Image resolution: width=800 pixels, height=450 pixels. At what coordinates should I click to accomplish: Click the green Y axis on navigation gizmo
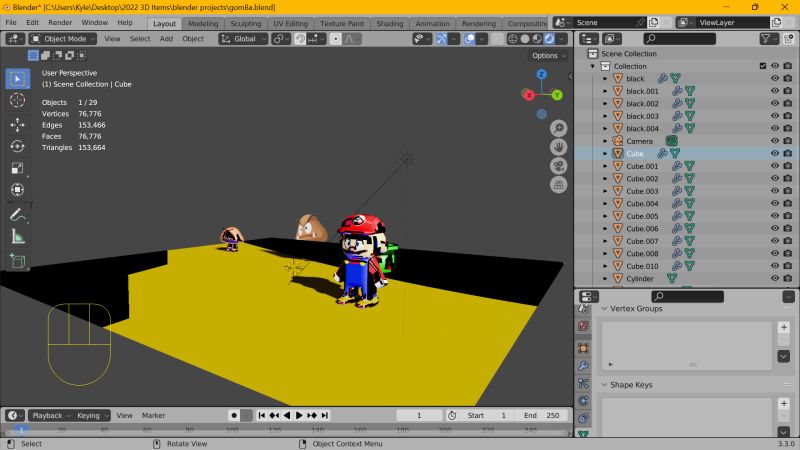(557, 95)
